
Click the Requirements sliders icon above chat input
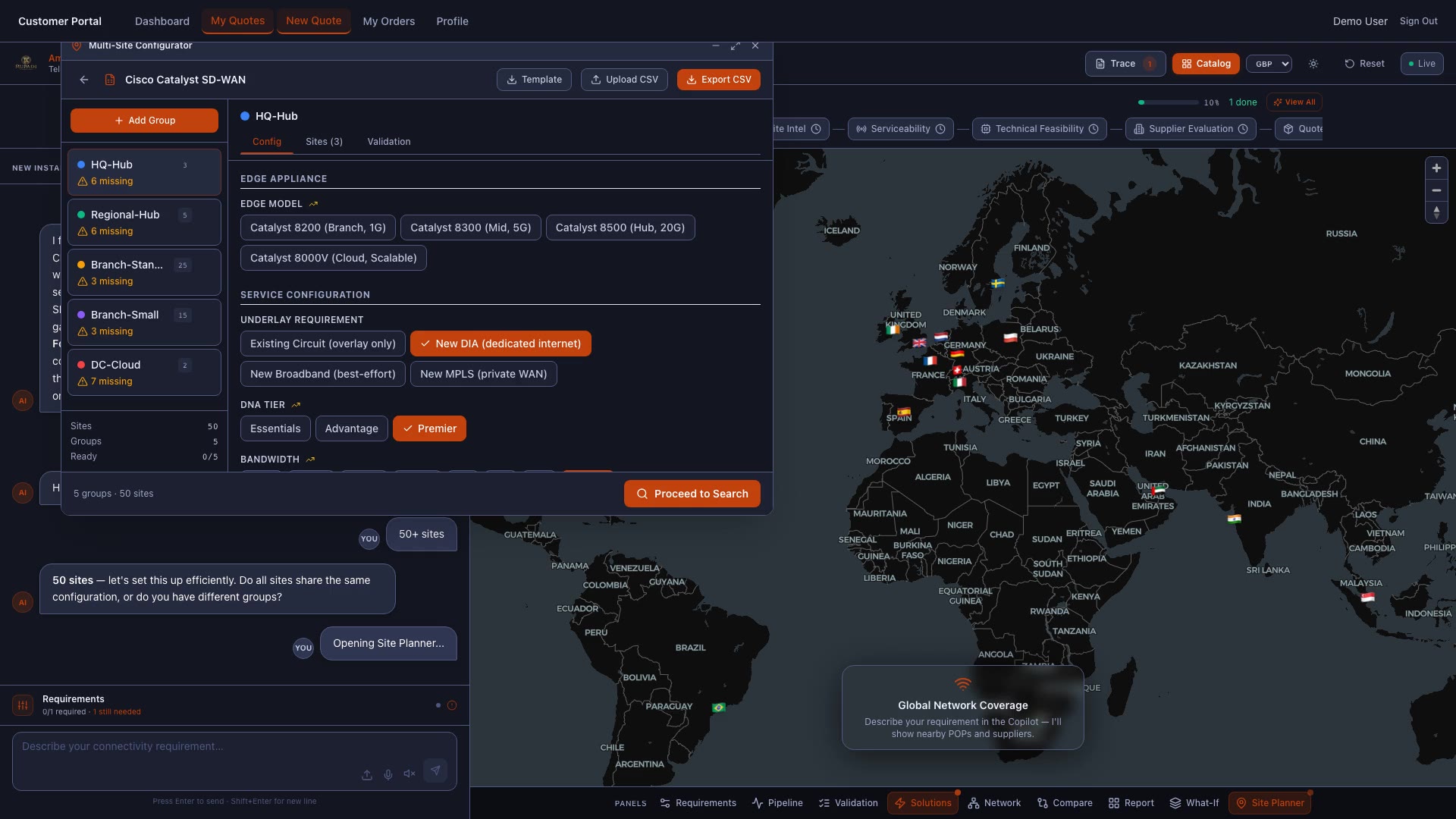pos(23,705)
